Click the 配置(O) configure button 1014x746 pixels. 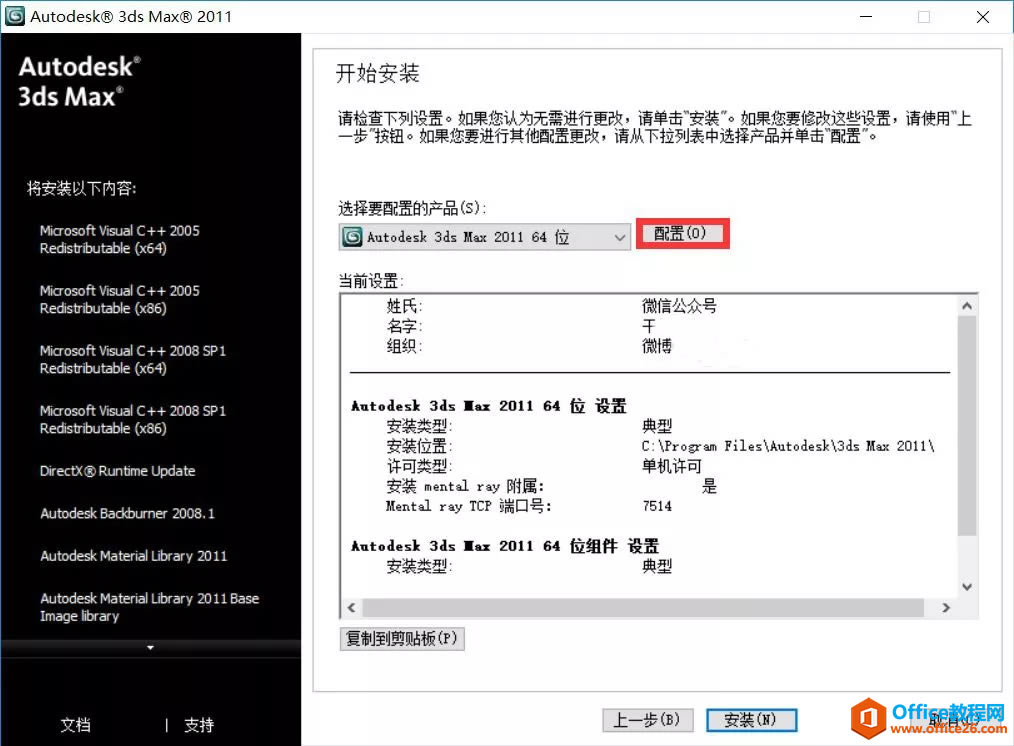683,233
